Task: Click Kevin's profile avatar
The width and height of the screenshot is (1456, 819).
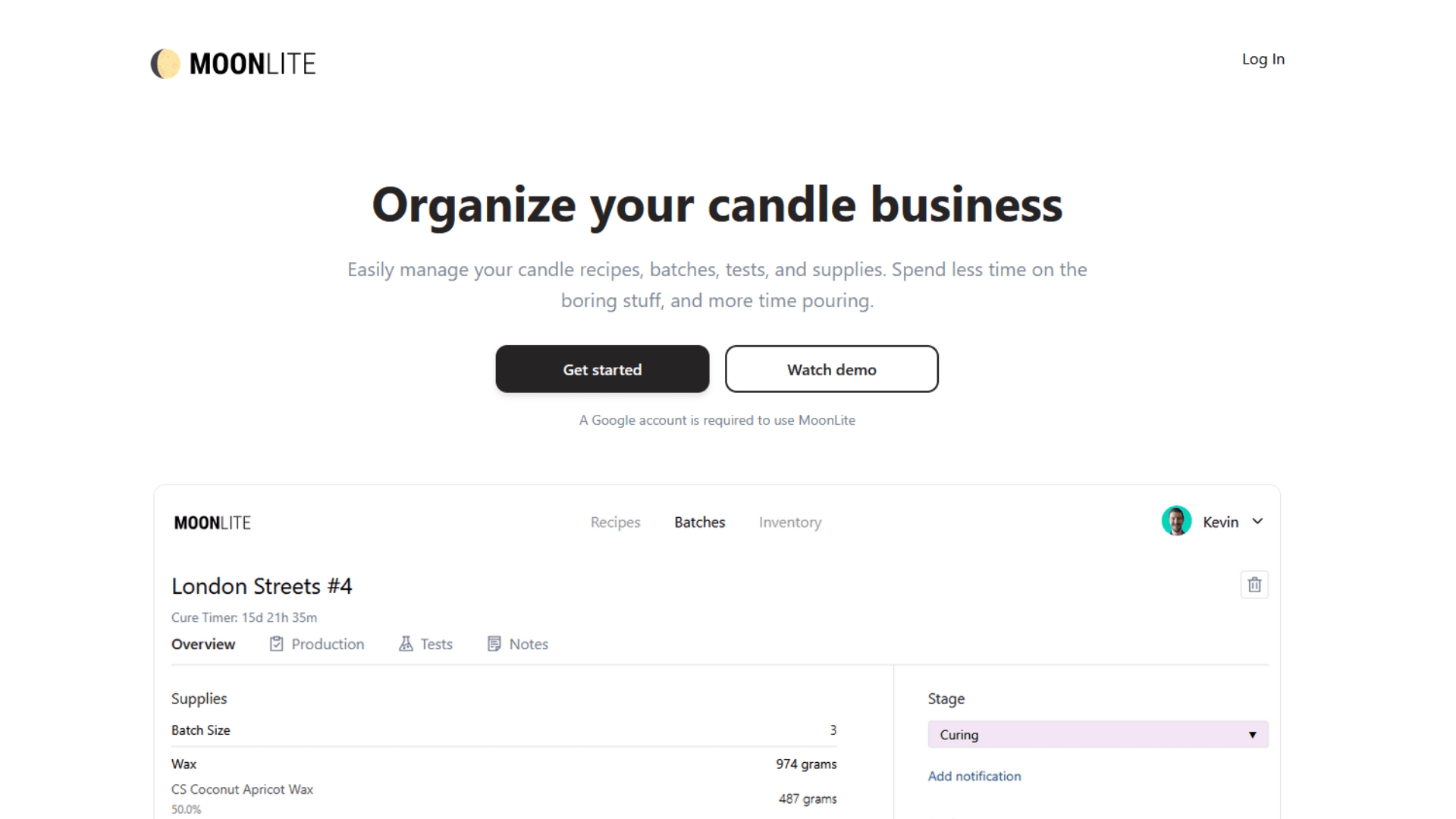Action: (x=1176, y=521)
